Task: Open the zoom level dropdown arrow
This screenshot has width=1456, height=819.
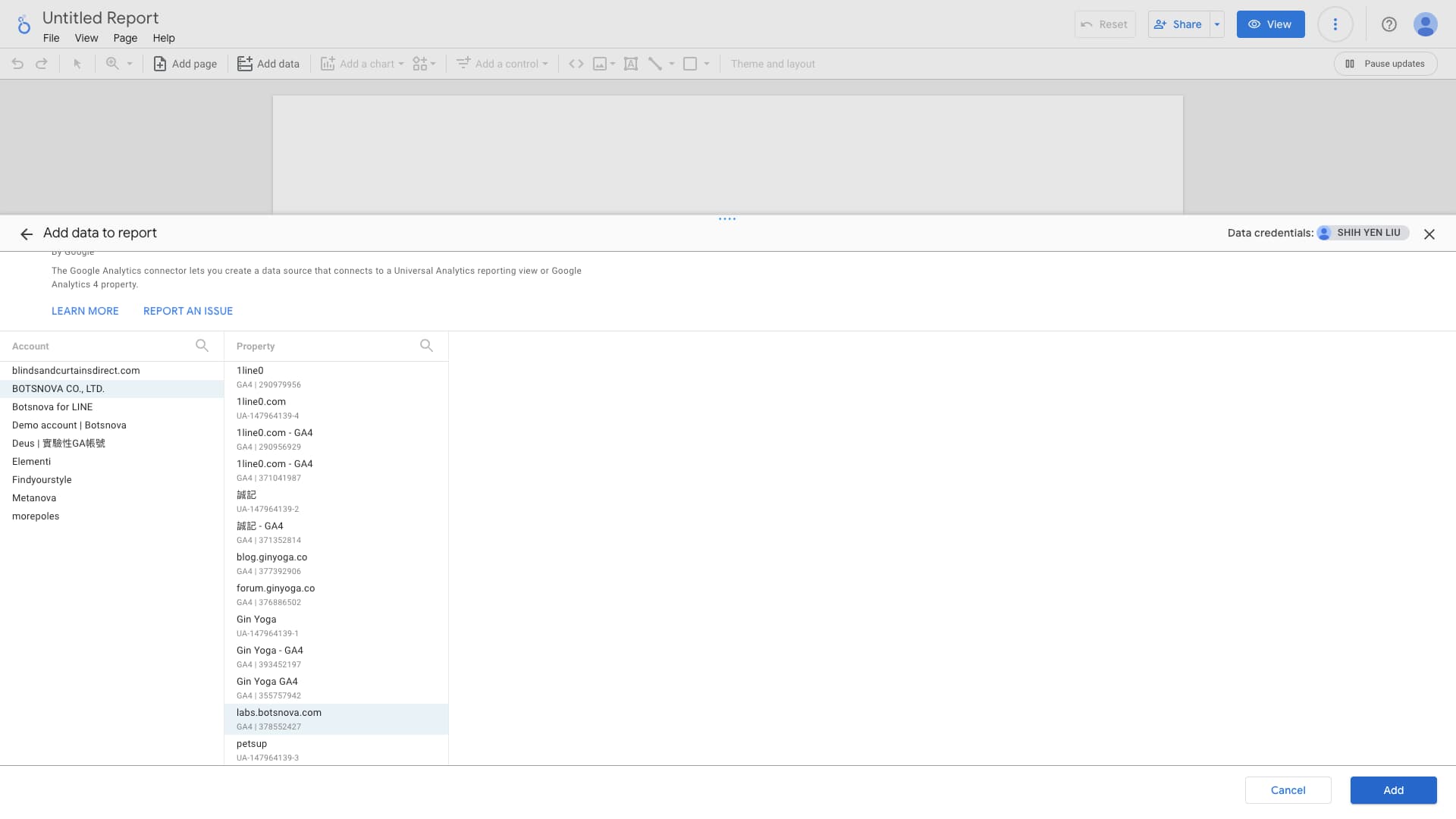Action: [x=130, y=64]
